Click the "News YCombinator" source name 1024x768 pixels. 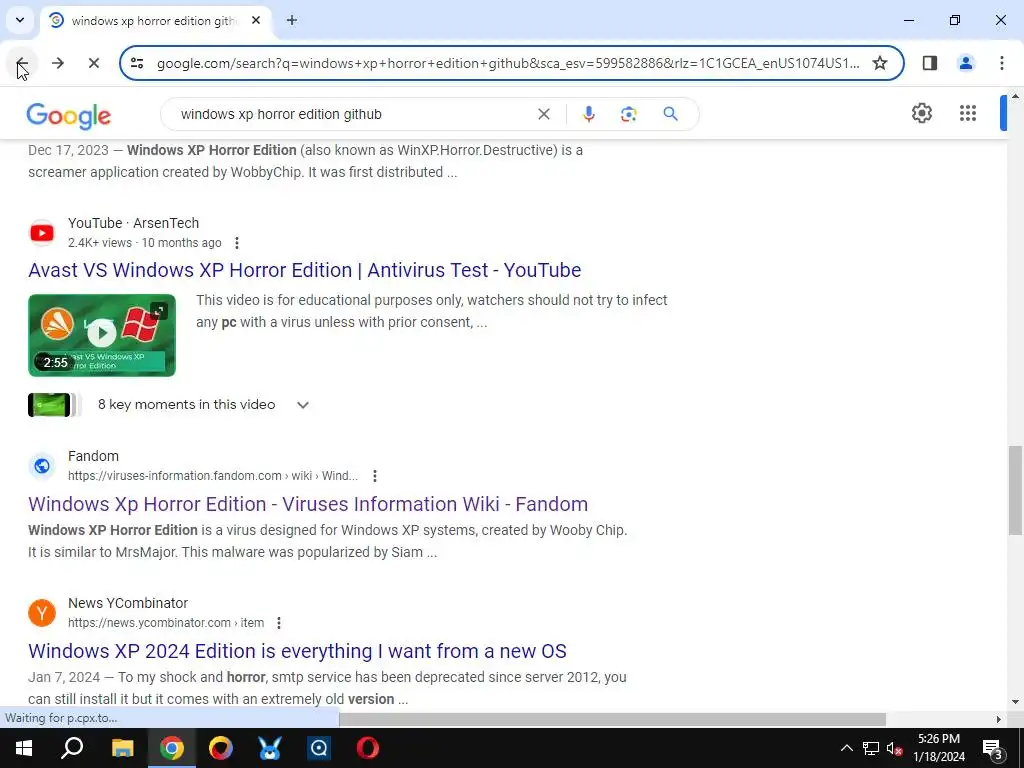(x=128, y=603)
